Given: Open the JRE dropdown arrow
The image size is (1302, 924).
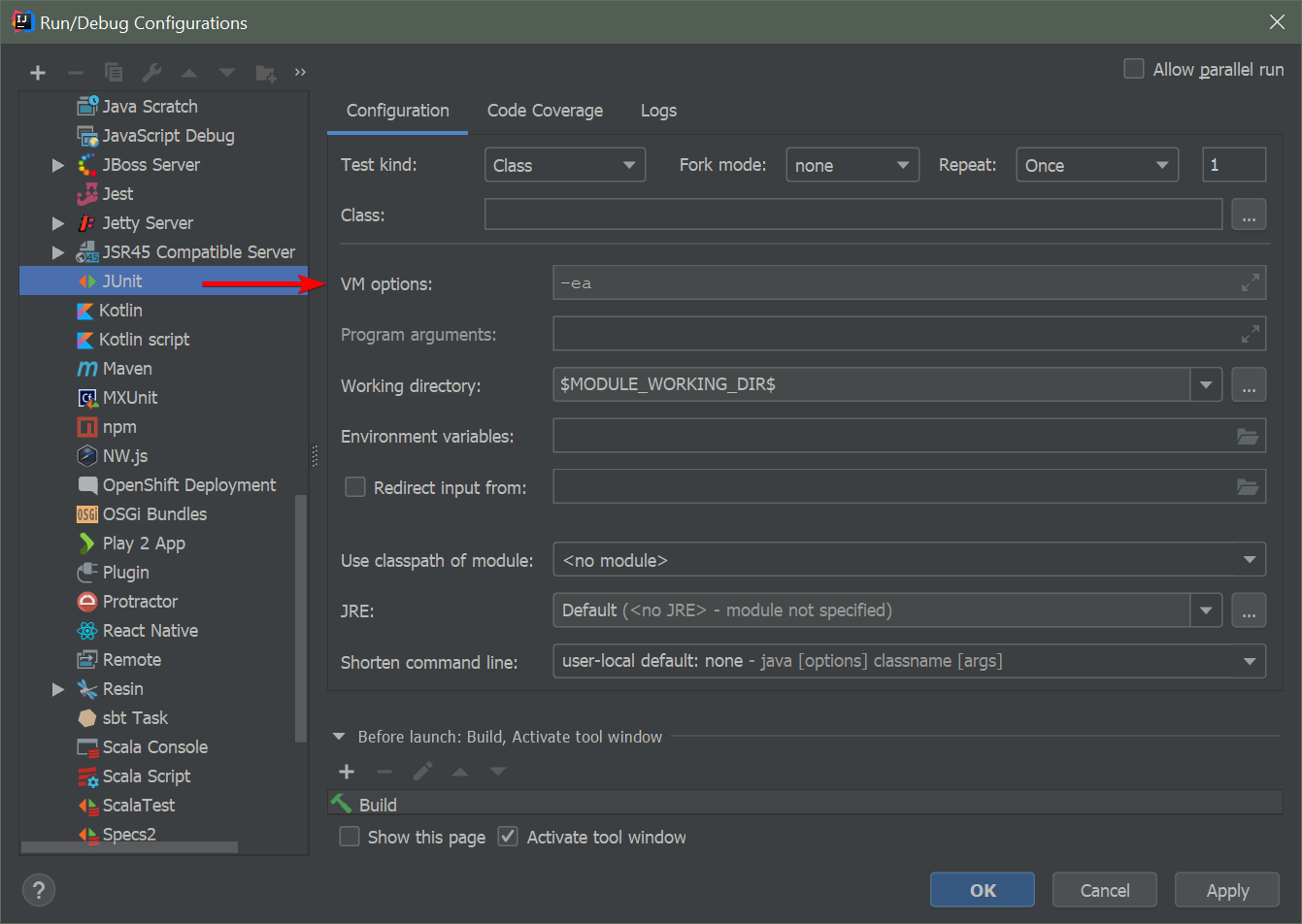Looking at the screenshot, I should pyautogui.click(x=1206, y=610).
